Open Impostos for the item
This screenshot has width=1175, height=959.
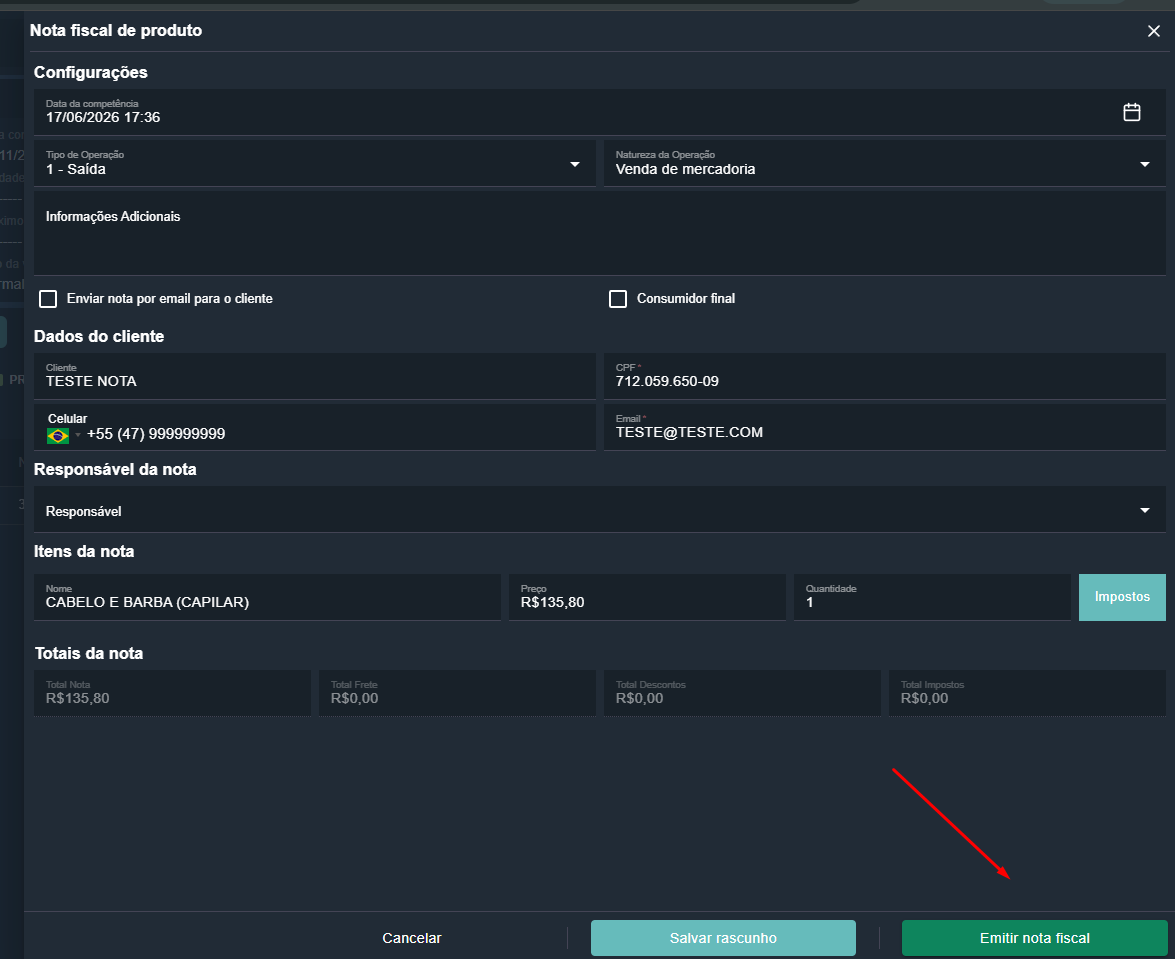point(1122,597)
